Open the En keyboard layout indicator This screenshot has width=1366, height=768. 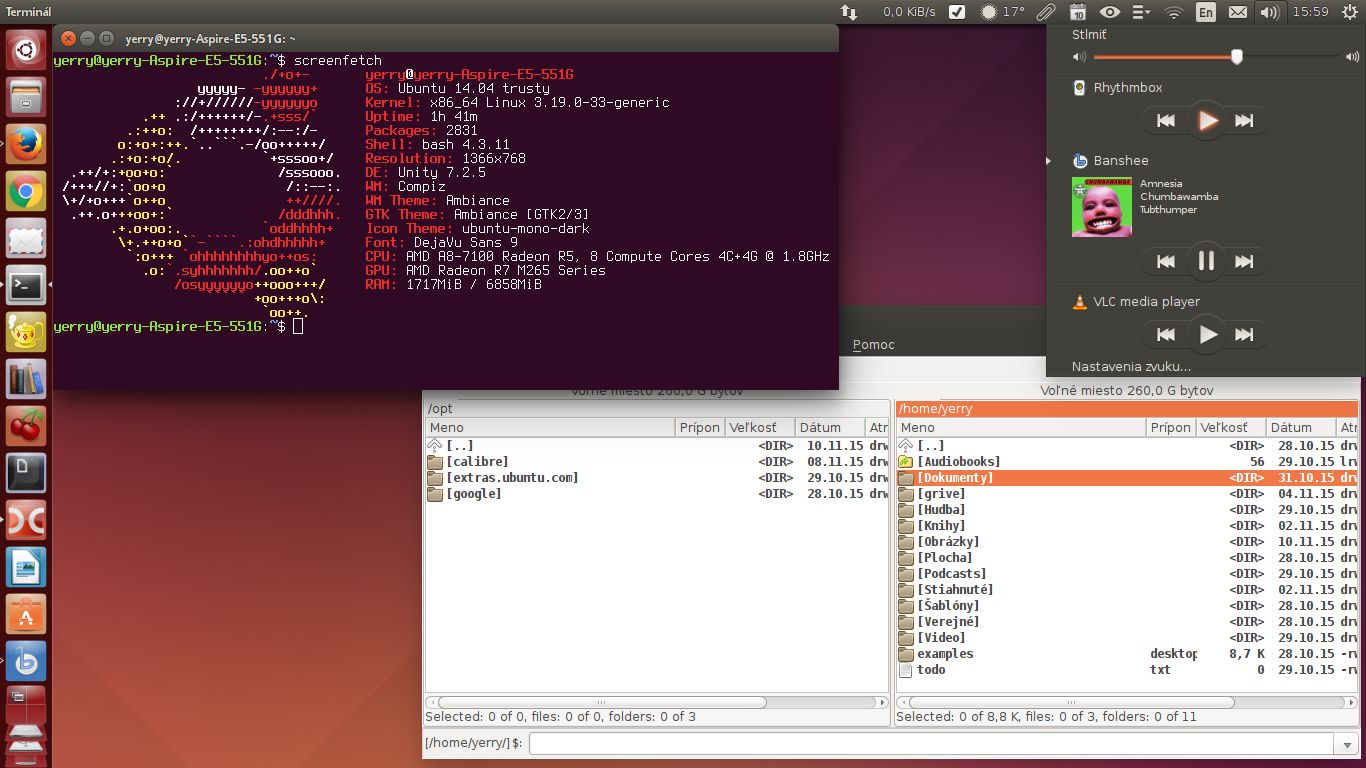(x=1206, y=12)
